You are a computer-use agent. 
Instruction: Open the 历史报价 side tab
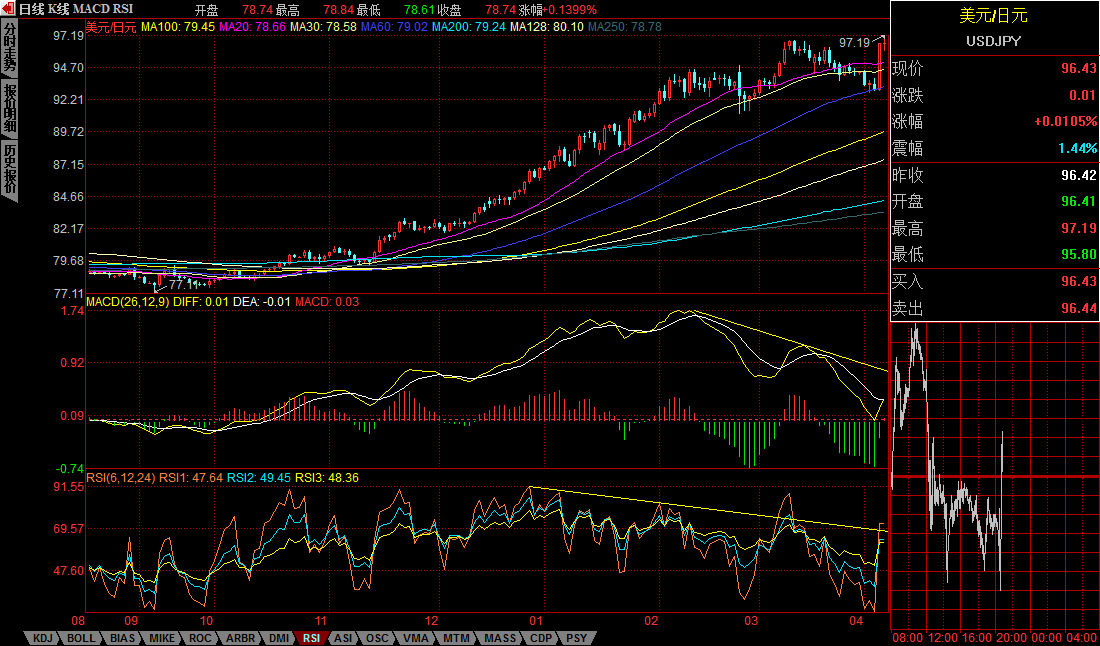point(9,170)
